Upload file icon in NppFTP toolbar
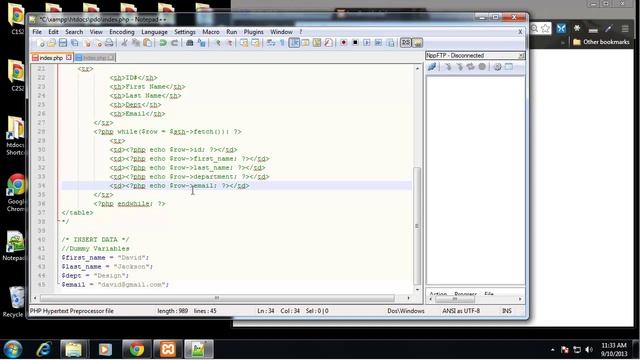The height and width of the screenshot is (360, 640). [x=459, y=67]
